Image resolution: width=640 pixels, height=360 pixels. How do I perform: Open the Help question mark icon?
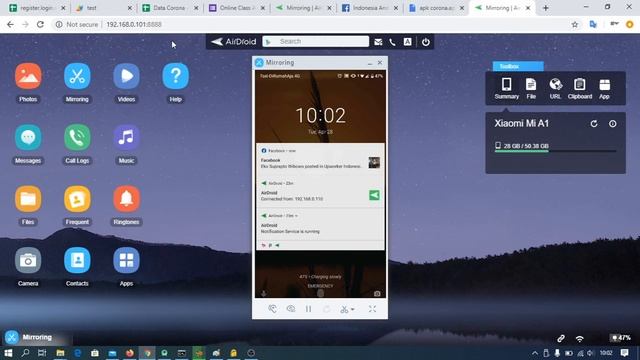click(176, 76)
